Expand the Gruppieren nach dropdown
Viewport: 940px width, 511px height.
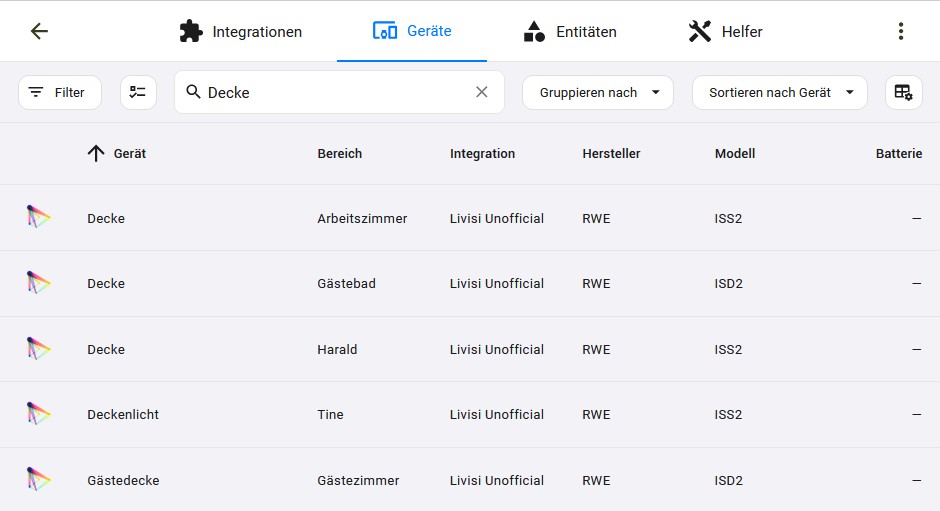point(598,92)
